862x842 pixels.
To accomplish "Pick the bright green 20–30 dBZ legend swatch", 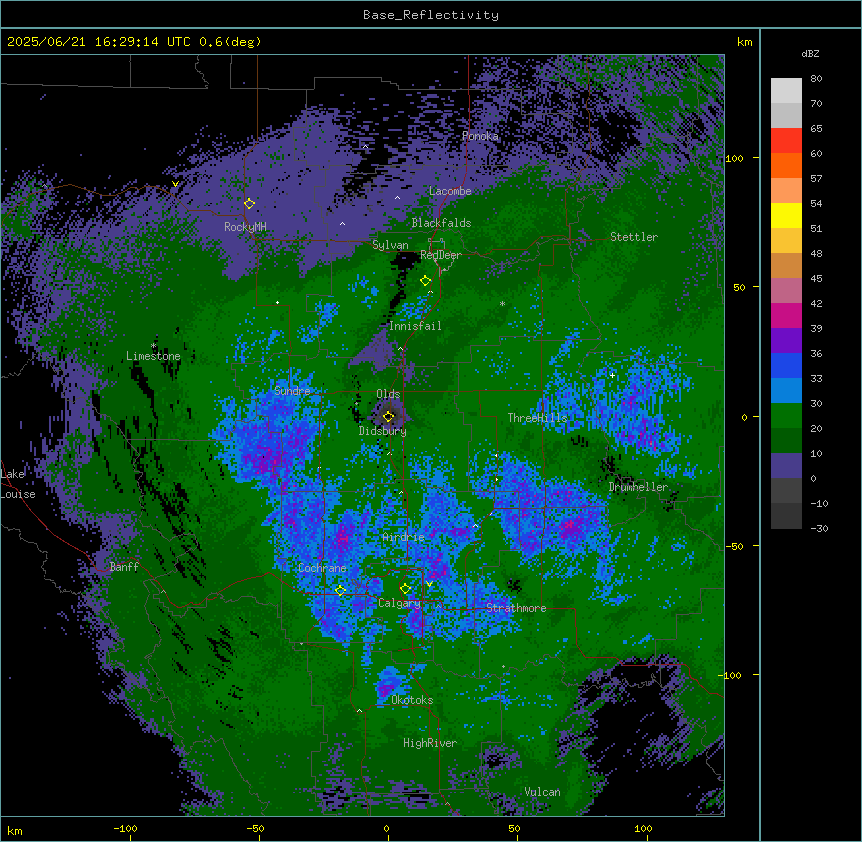I will pos(786,416).
